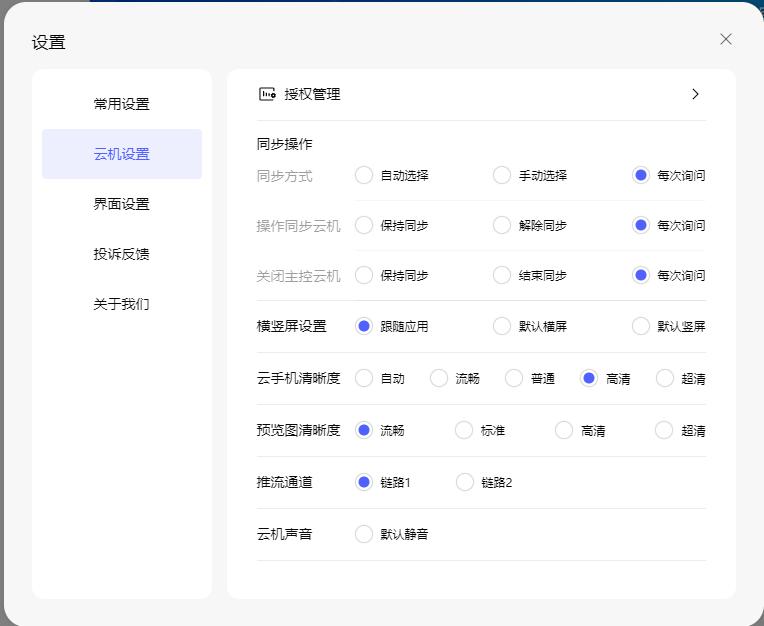Select 链路1 for 推流通道
Viewport: 764px width, 626px height.
pos(363,482)
